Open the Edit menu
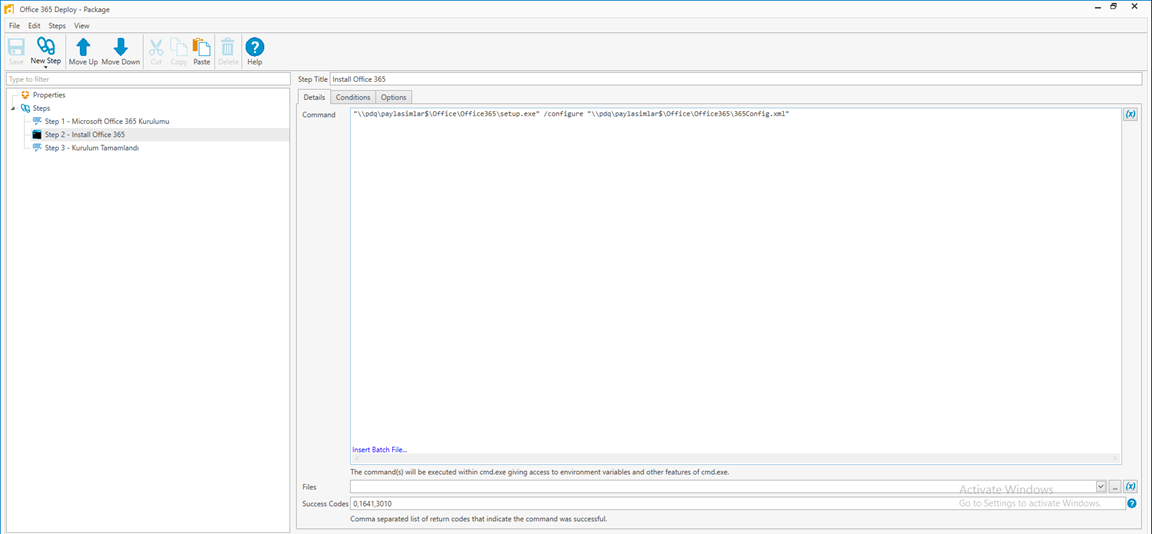The width and height of the screenshot is (1152, 534). click(35, 26)
